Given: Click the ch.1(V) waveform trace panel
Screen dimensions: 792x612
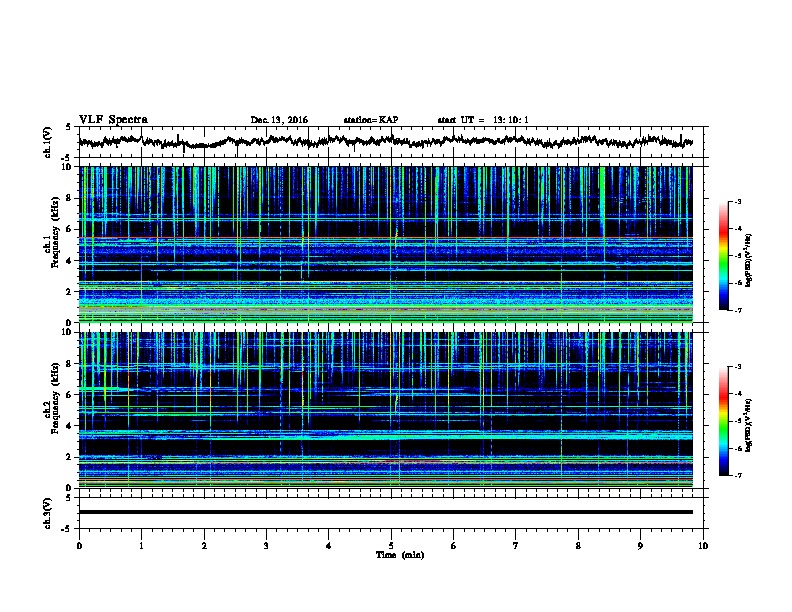Looking at the screenshot, I should click(x=391, y=142).
